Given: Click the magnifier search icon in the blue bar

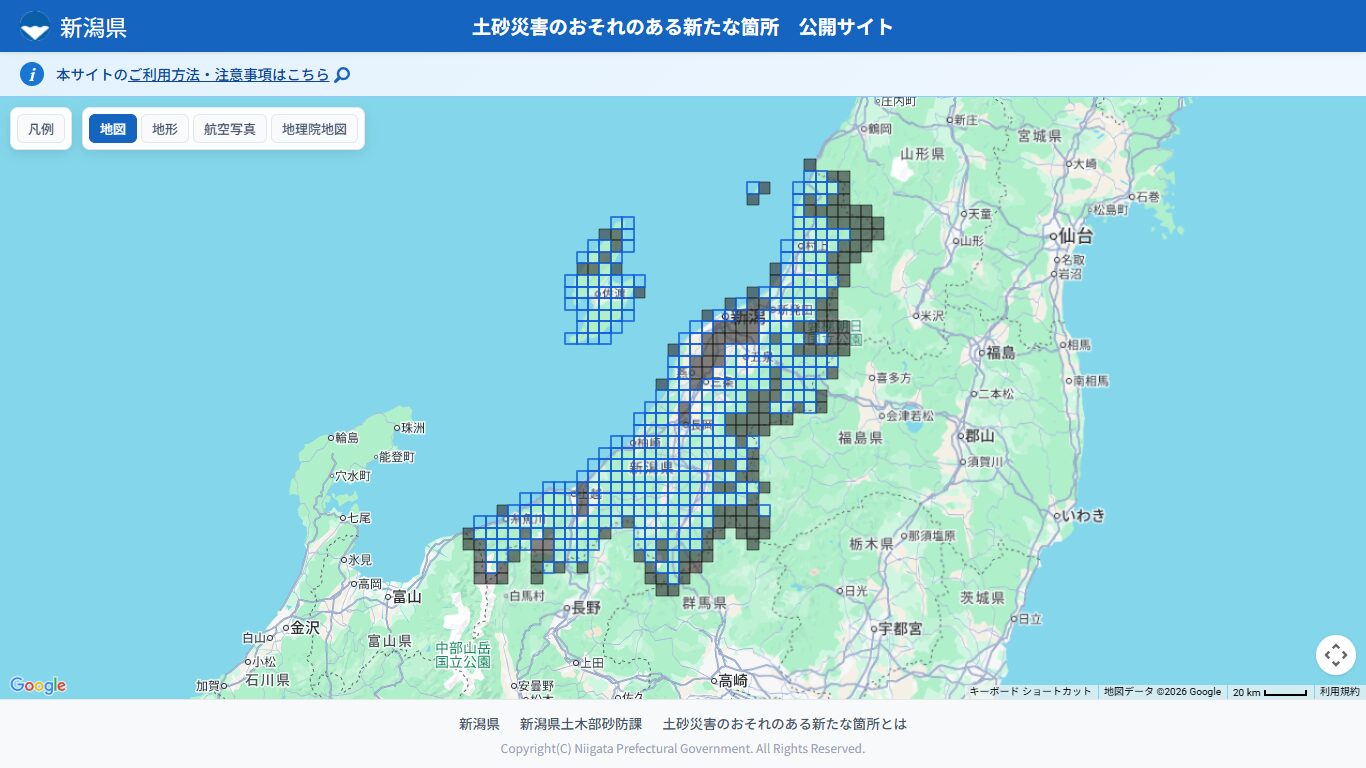Looking at the screenshot, I should [x=341, y=74].
